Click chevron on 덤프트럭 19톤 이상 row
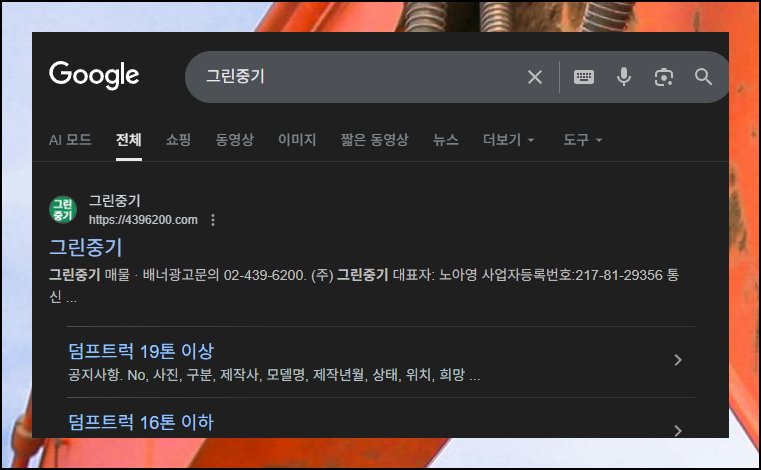The height and width of the screenshot is (470, 761). [x=678, y=360]
